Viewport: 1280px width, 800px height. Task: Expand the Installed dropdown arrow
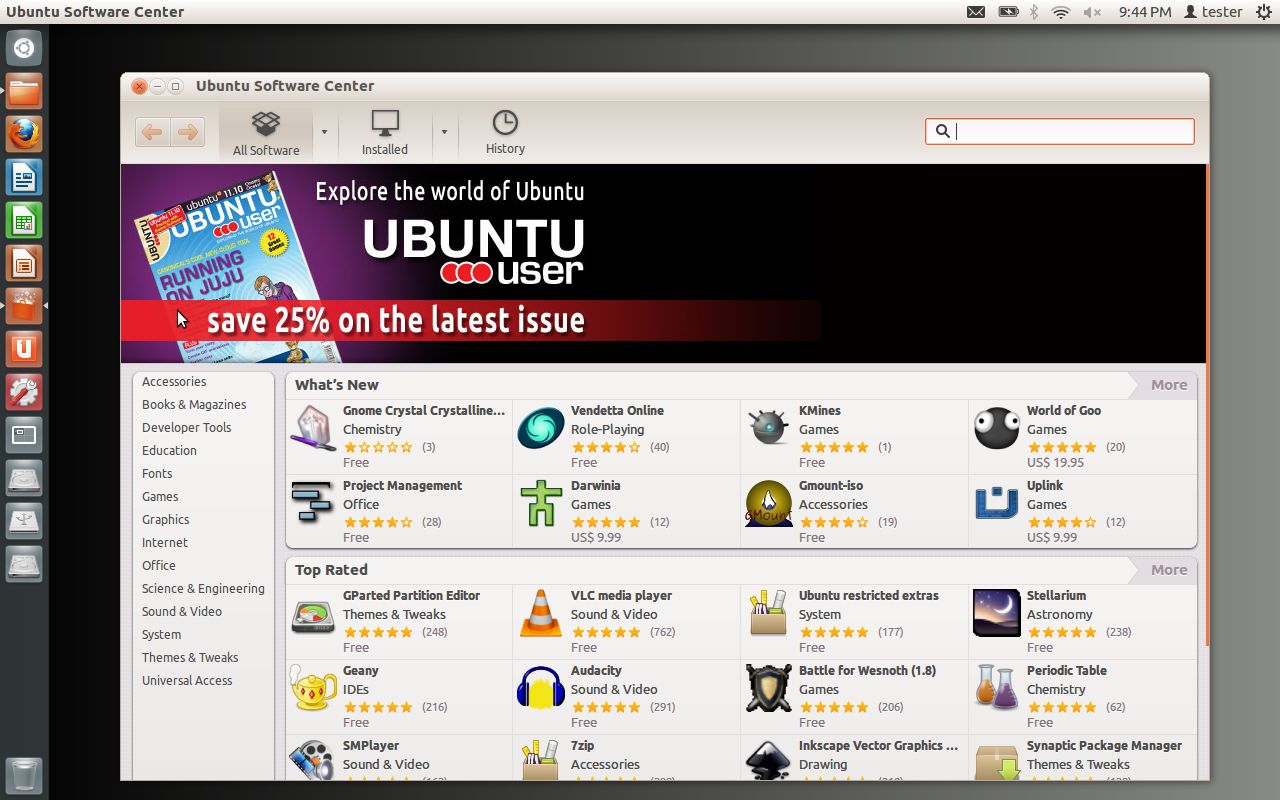tap(444, 132)
